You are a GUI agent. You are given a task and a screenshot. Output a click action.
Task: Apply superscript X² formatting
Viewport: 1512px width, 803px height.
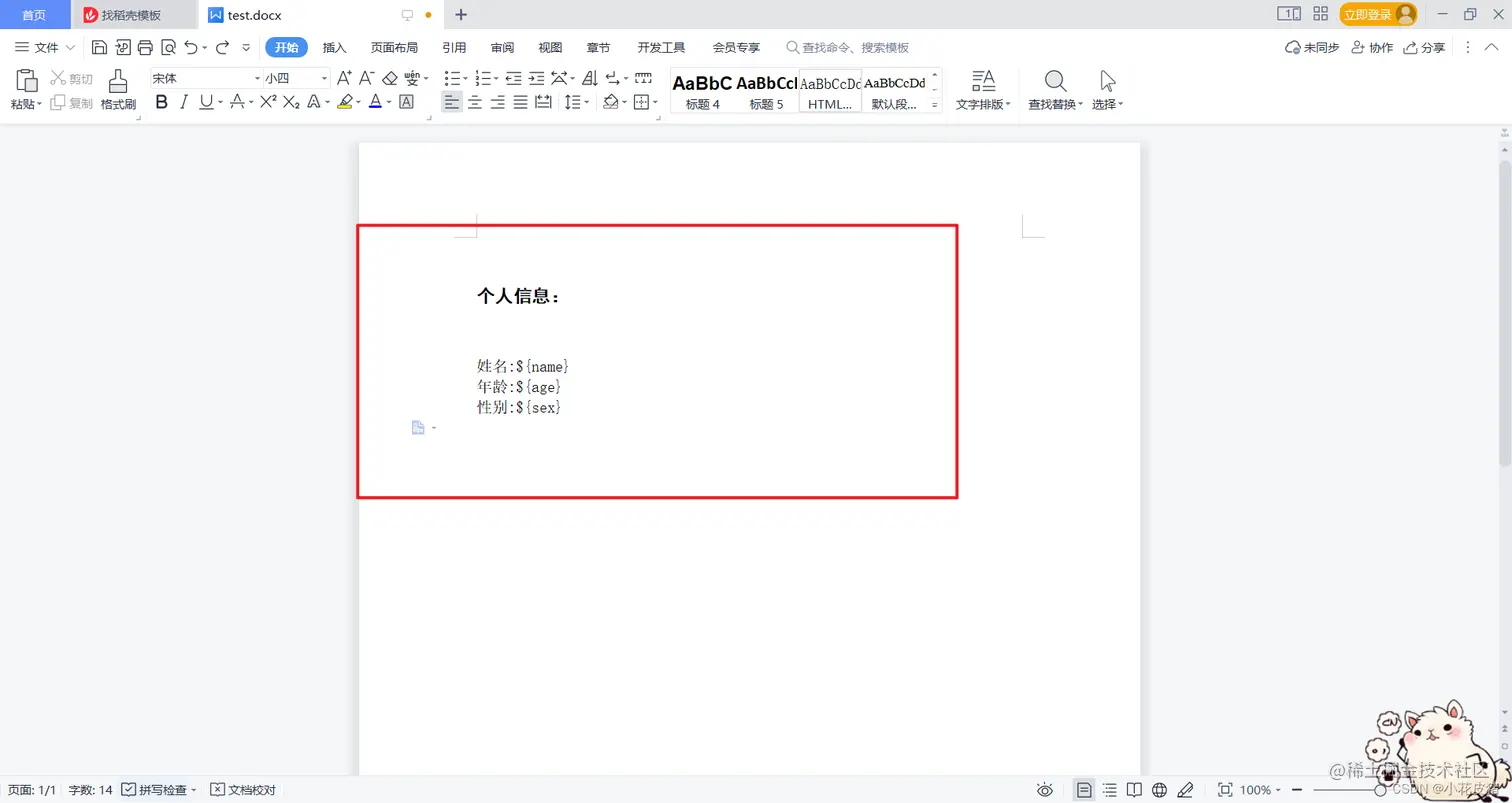[268, 102]
